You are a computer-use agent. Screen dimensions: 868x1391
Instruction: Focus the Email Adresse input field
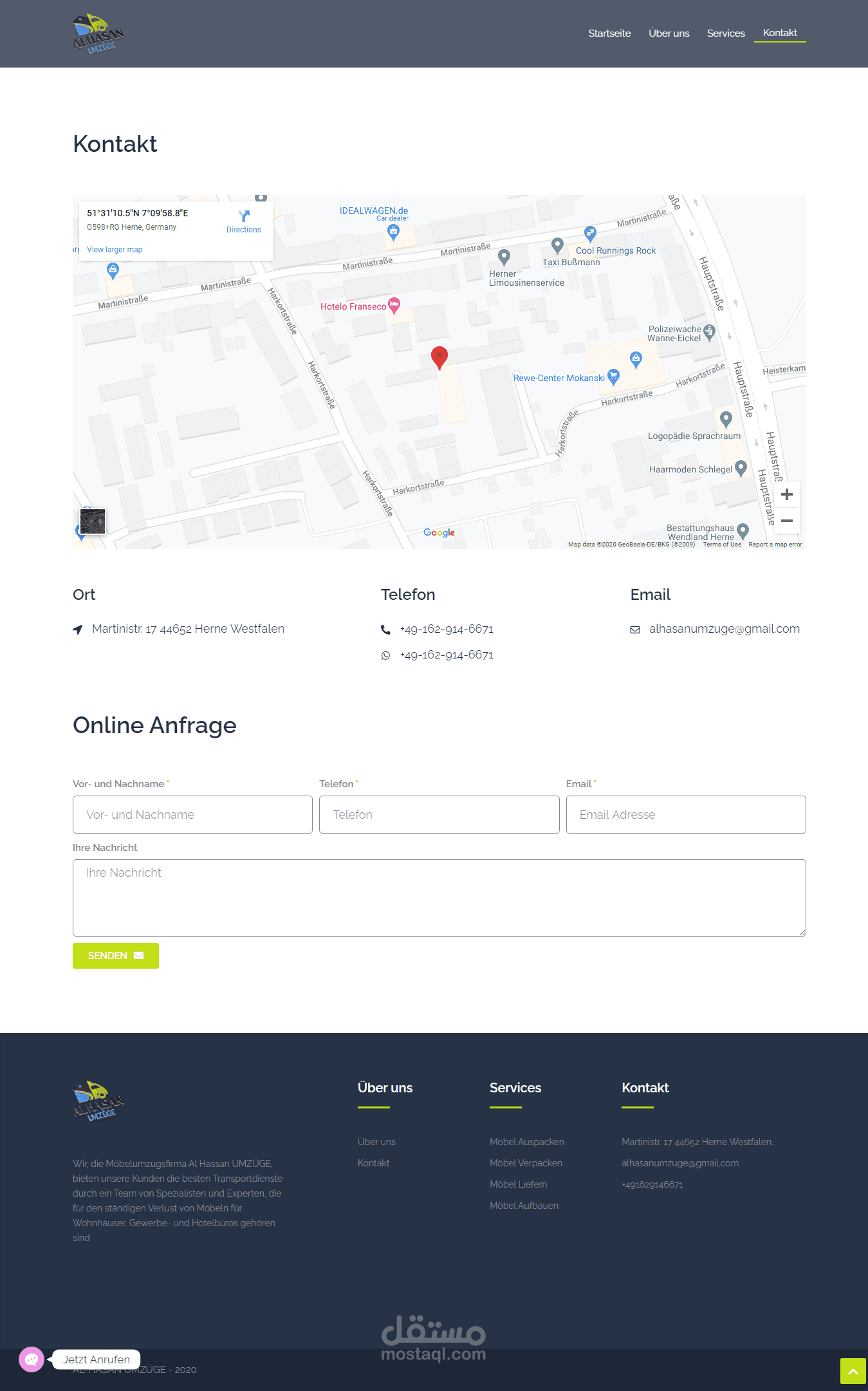[686, 814]
